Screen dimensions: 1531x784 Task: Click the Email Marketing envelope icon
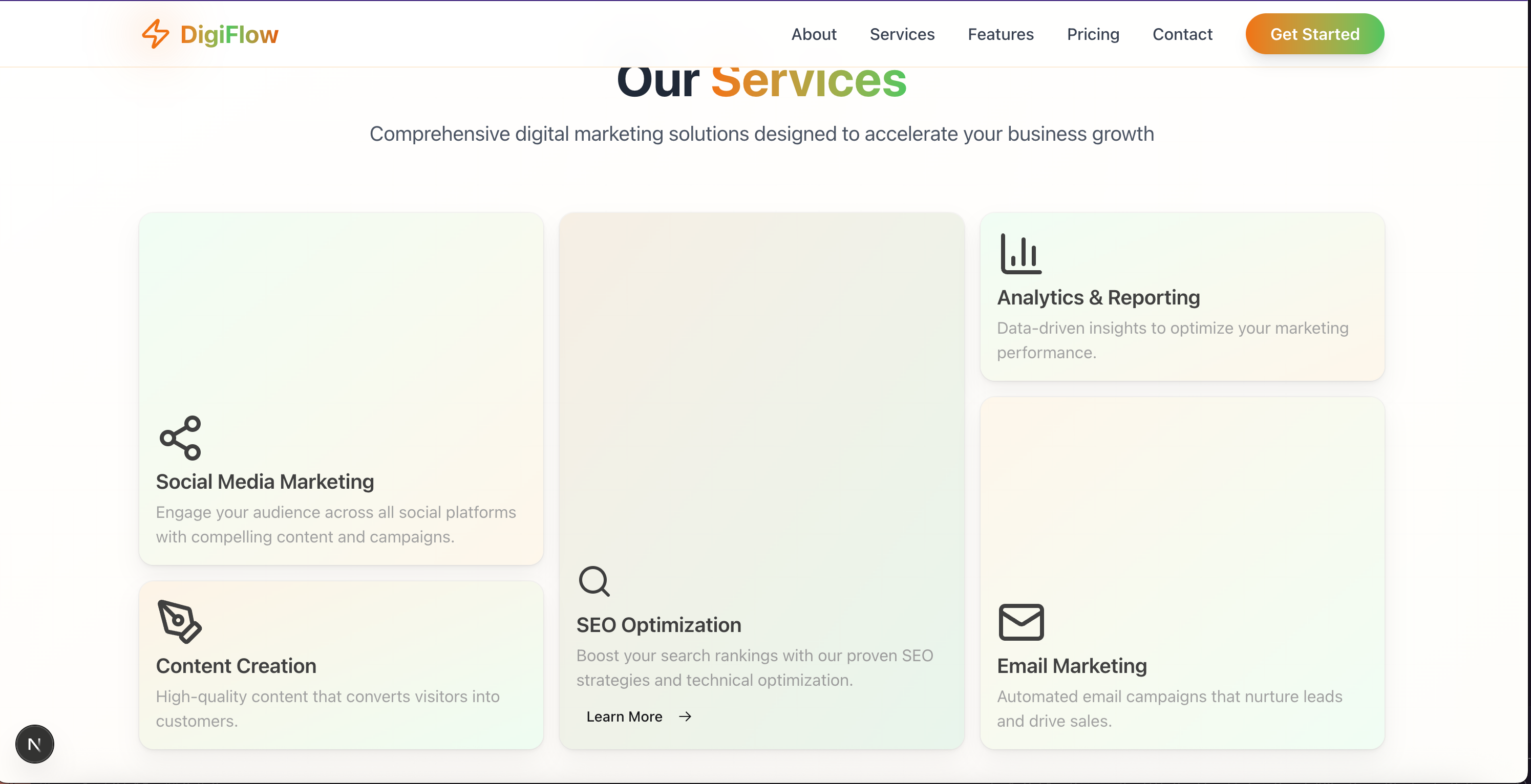tap(1021, 622)
